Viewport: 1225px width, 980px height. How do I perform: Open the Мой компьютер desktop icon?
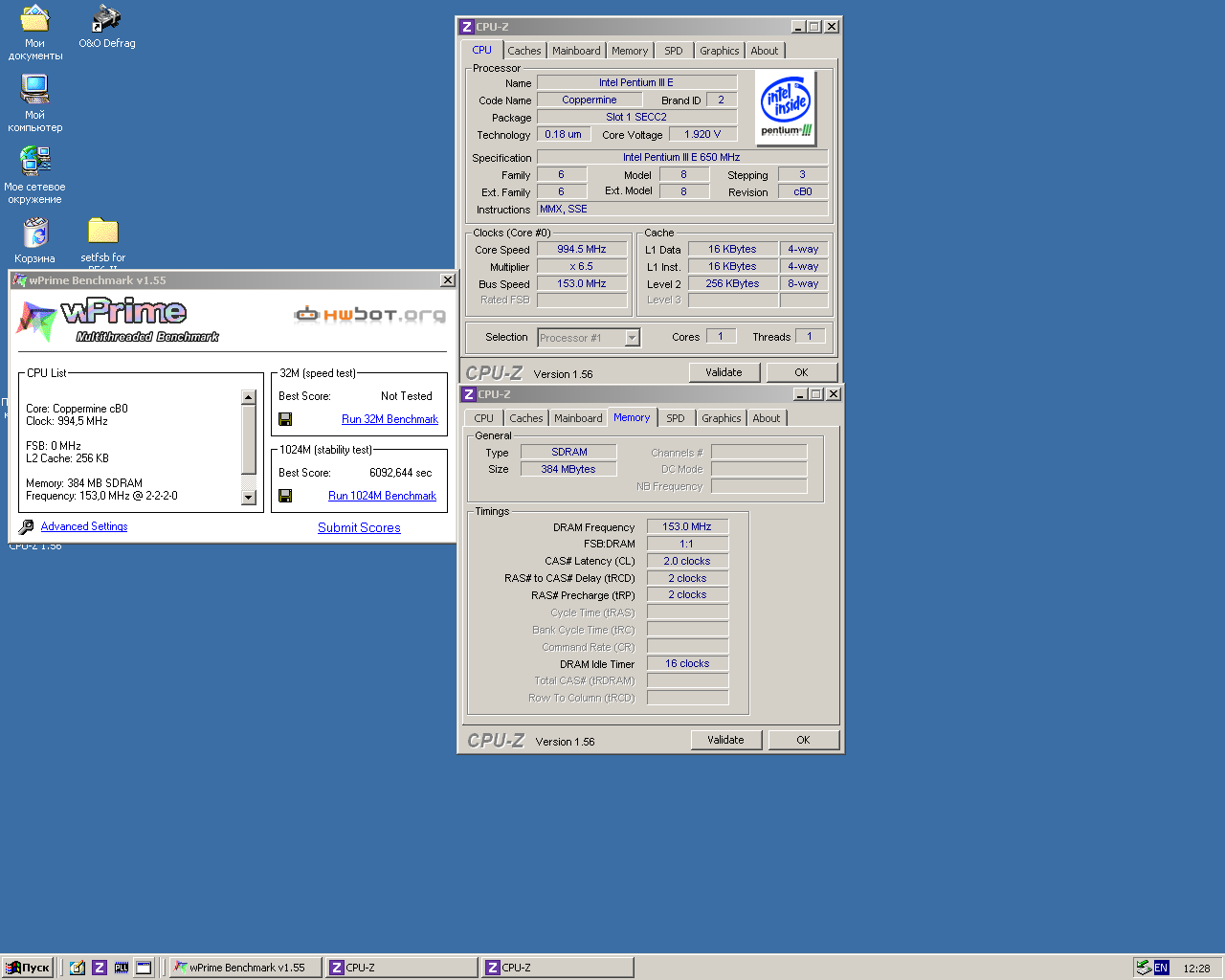[35, 103]
